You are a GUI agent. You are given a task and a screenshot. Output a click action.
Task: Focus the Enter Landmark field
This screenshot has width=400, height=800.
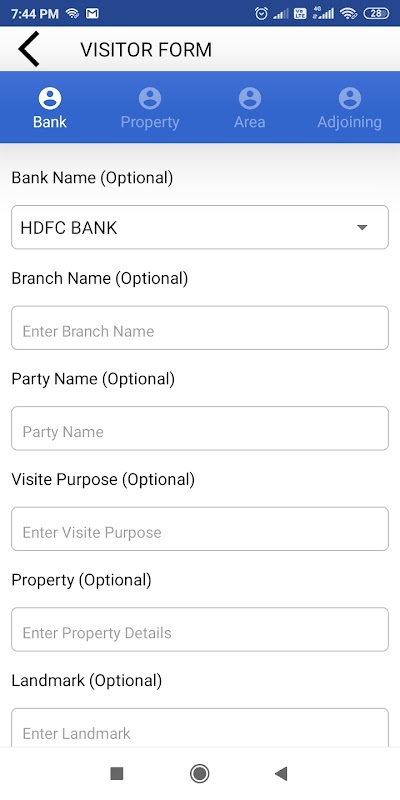(x=200, y=728)
